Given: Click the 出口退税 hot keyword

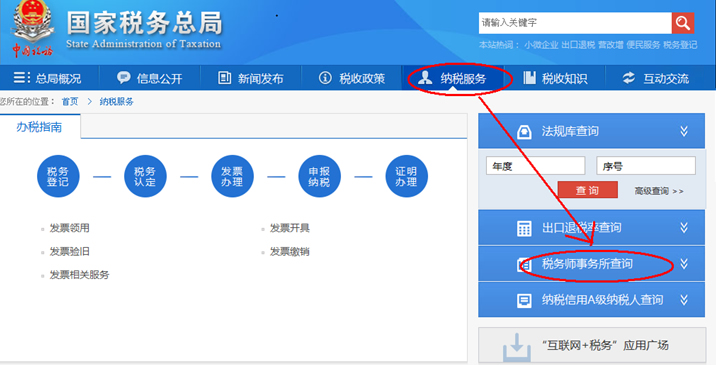Looking at the screenshot, I should [578, 45].
